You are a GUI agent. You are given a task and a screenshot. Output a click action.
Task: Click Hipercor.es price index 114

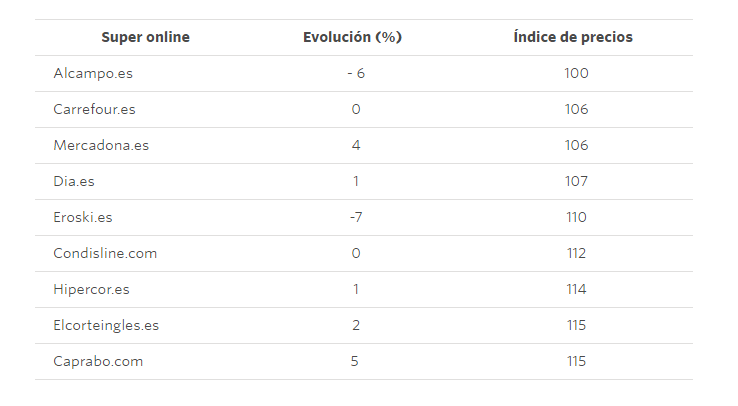click(x=576, y=289)
